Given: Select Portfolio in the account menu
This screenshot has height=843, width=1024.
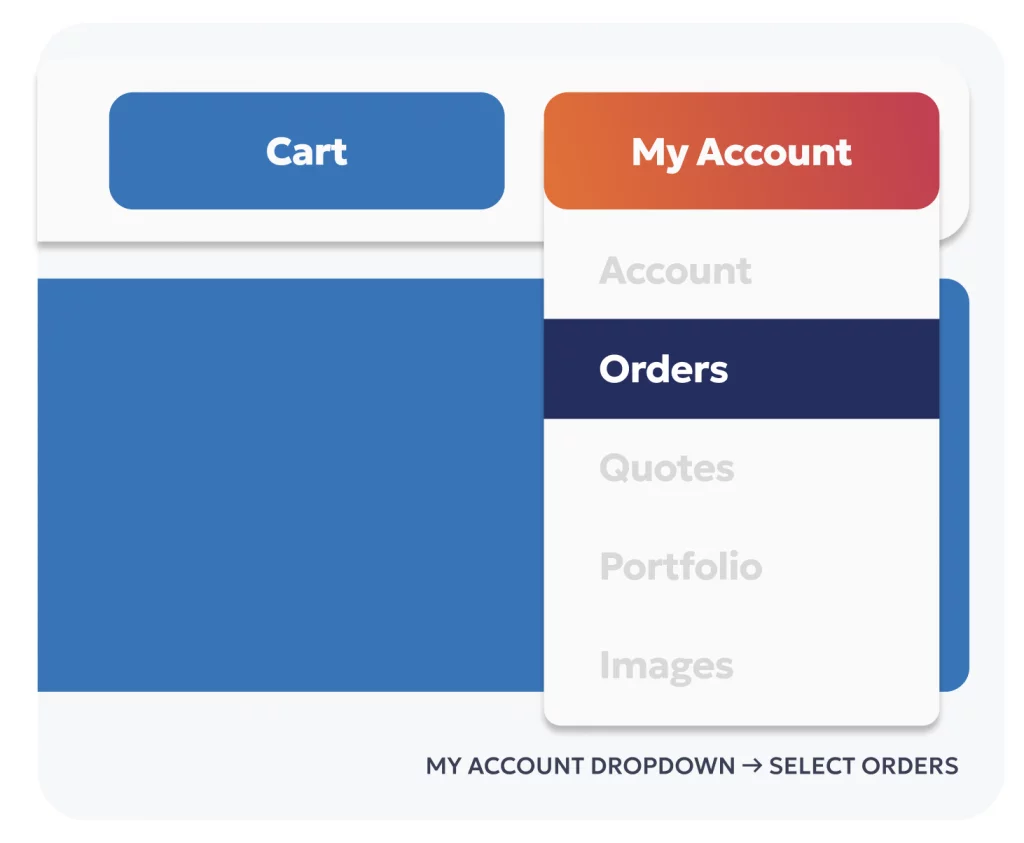Looking at the screenshot, I should [741, 566].
